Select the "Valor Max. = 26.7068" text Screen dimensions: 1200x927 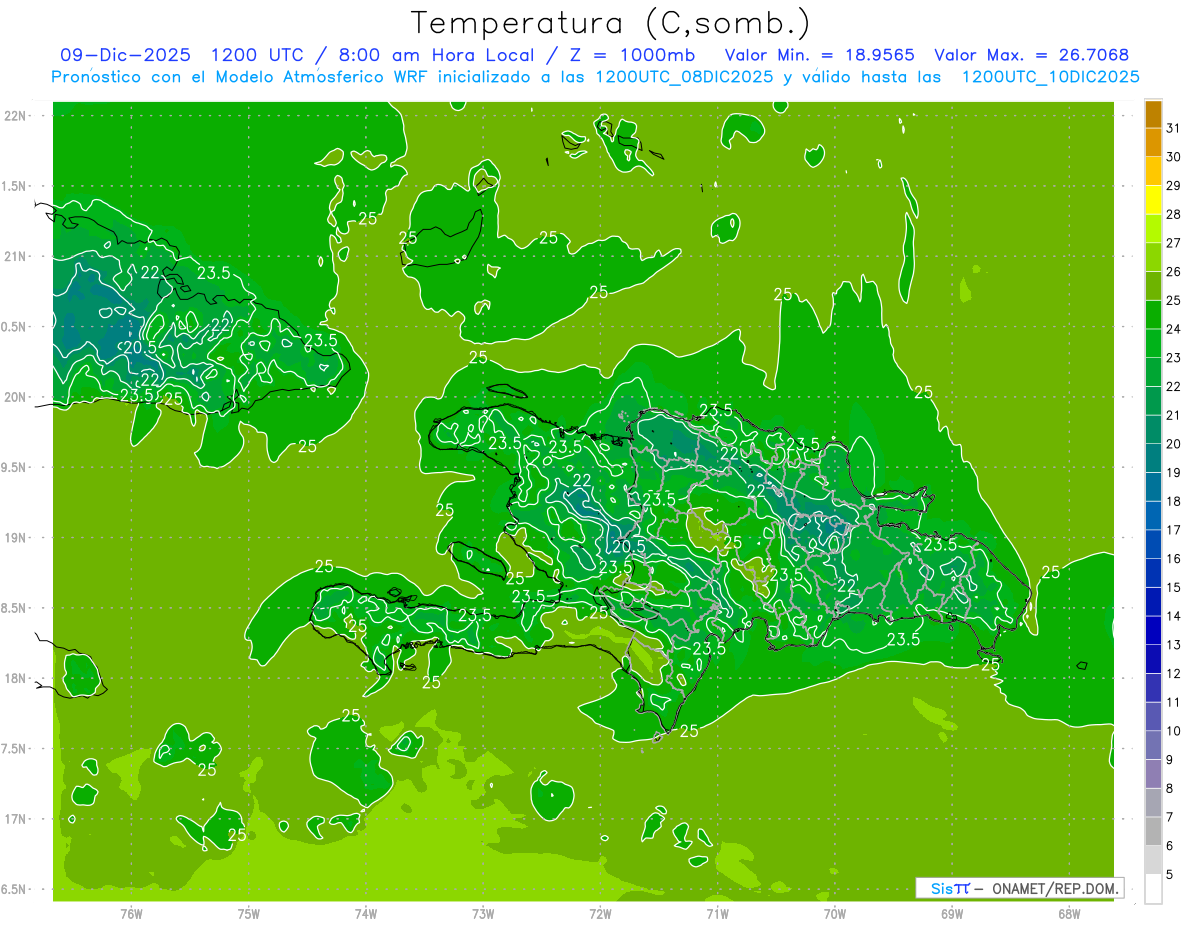(1031, 55)
